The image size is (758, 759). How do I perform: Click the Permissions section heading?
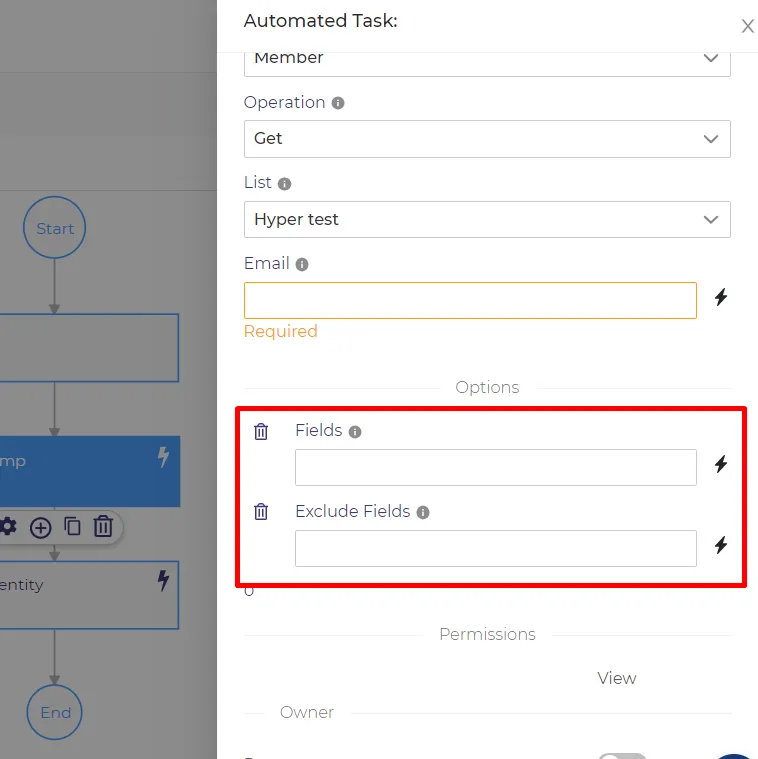(x=487, y=634)
